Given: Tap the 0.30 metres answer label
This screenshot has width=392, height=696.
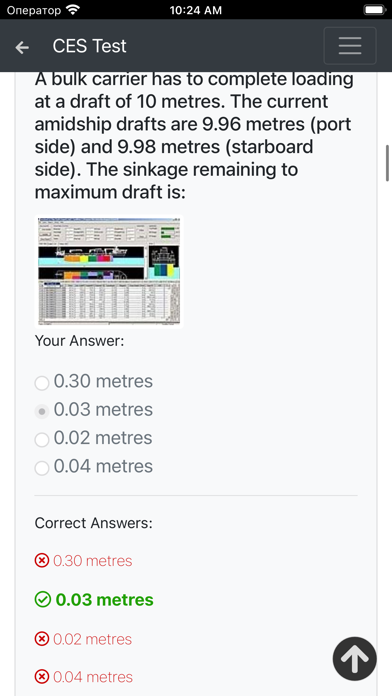Looking at the screenshot, I should pos(103,381).
